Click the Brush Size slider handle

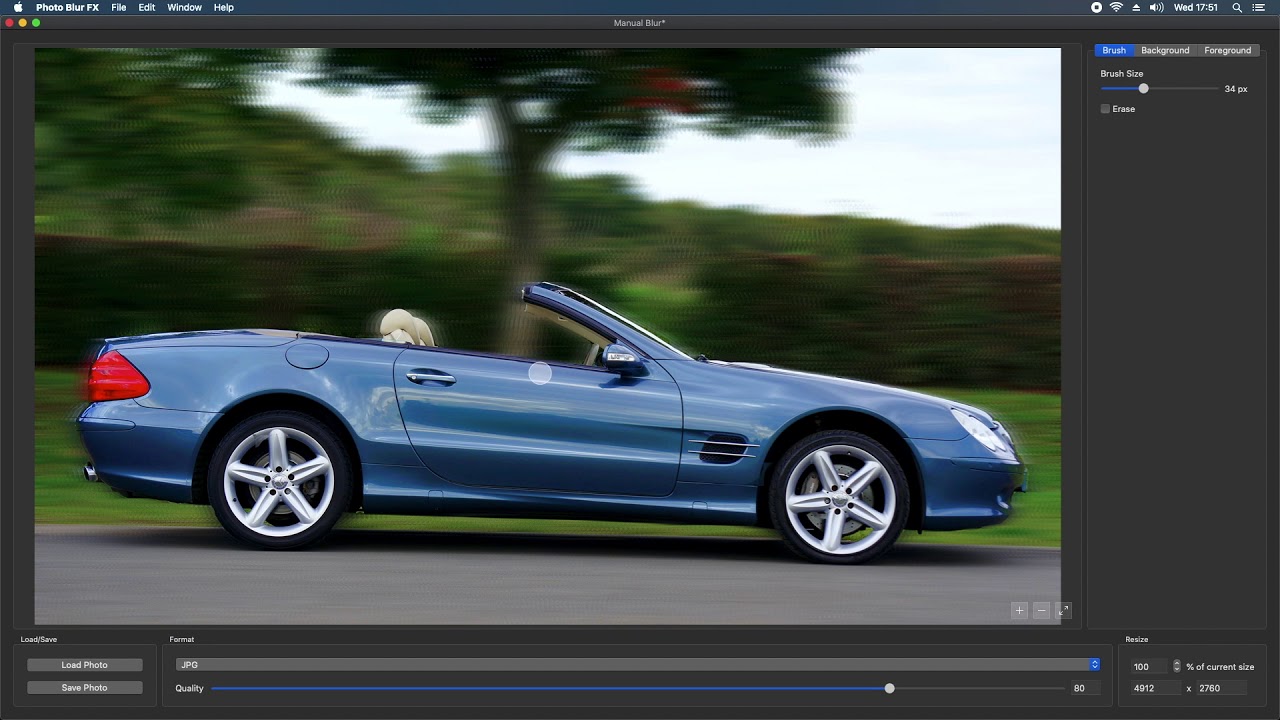point(1143,89)
